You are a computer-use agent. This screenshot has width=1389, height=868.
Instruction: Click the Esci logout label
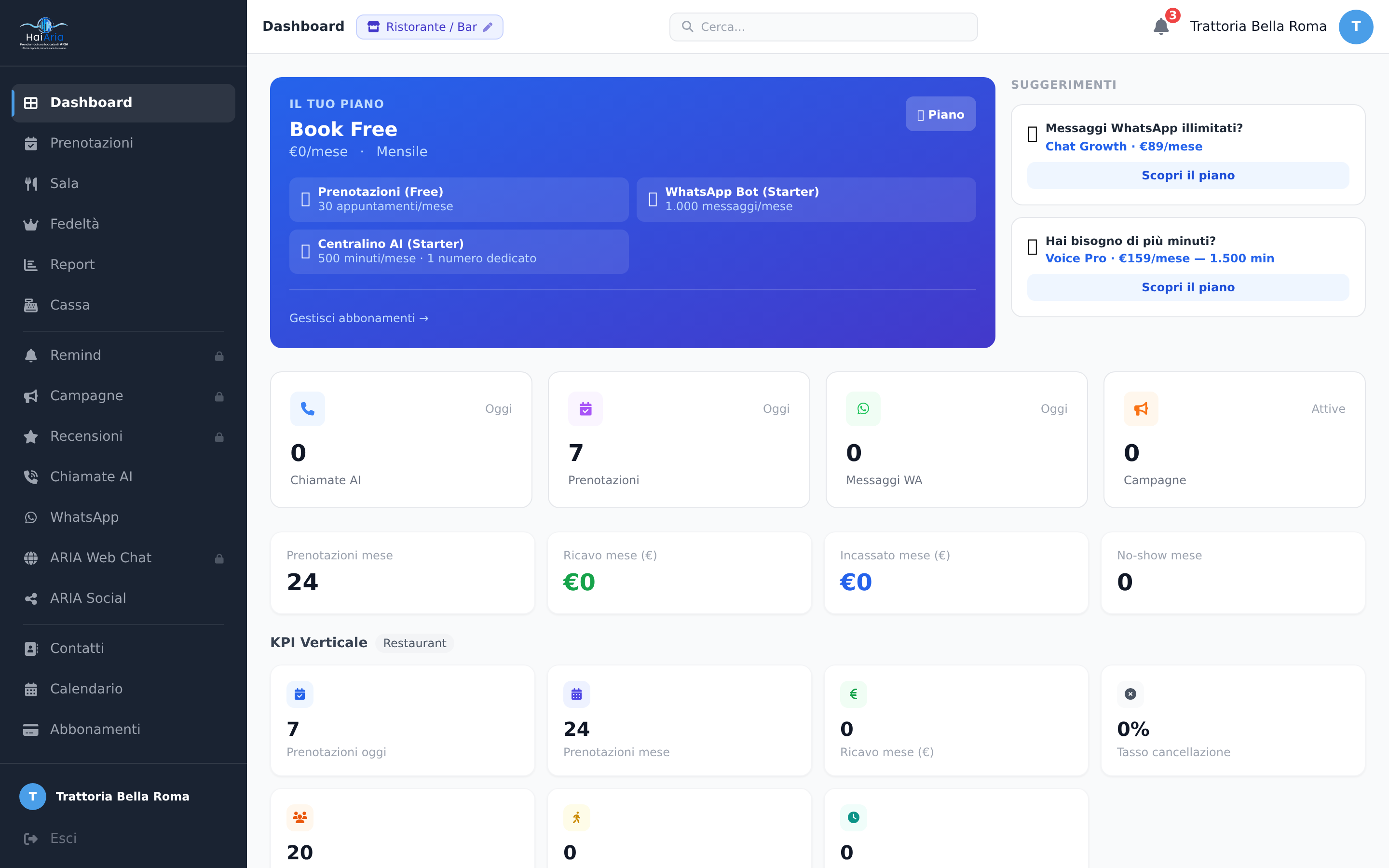[63, 839]
